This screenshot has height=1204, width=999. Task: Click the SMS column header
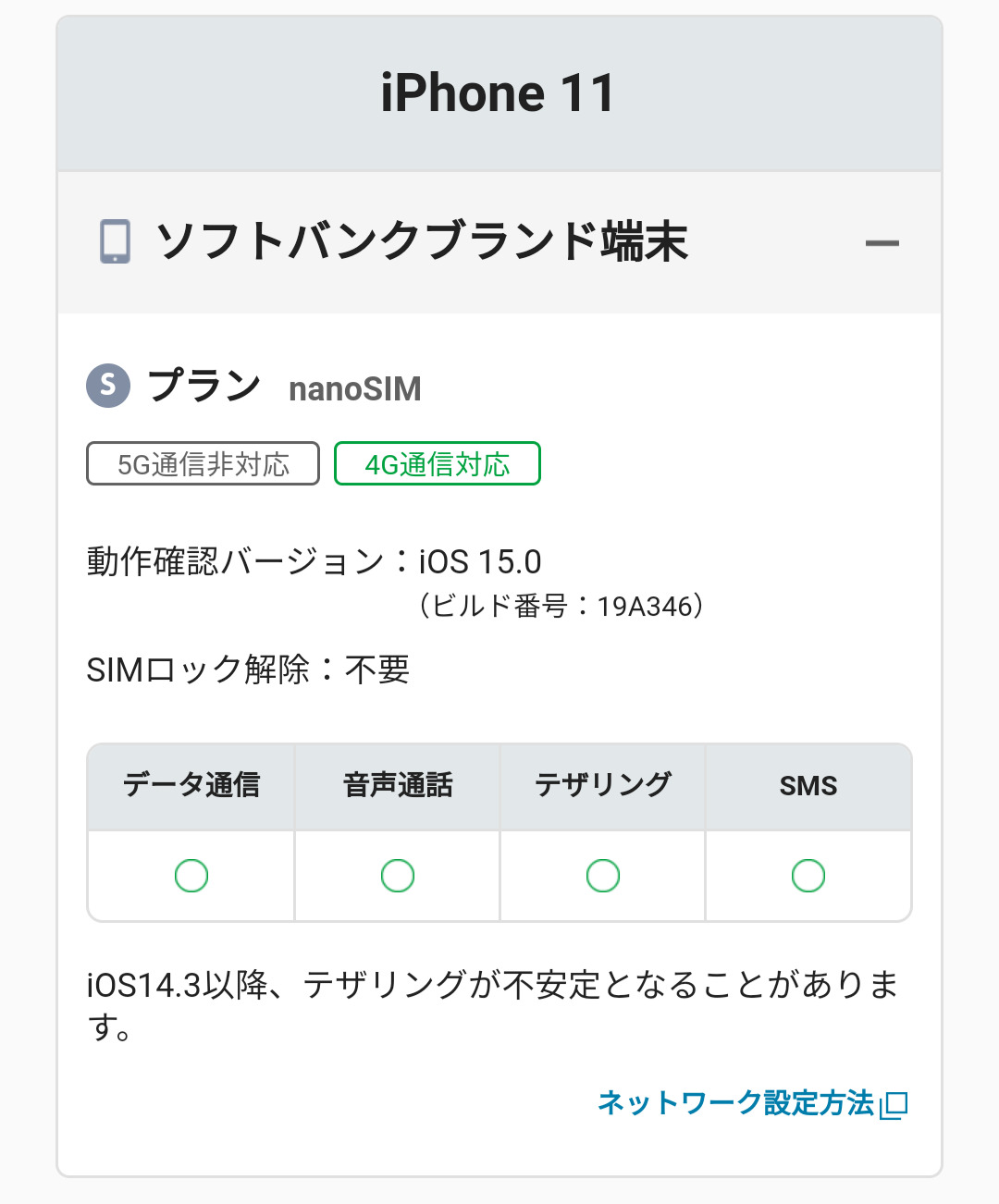pos(808,786)
